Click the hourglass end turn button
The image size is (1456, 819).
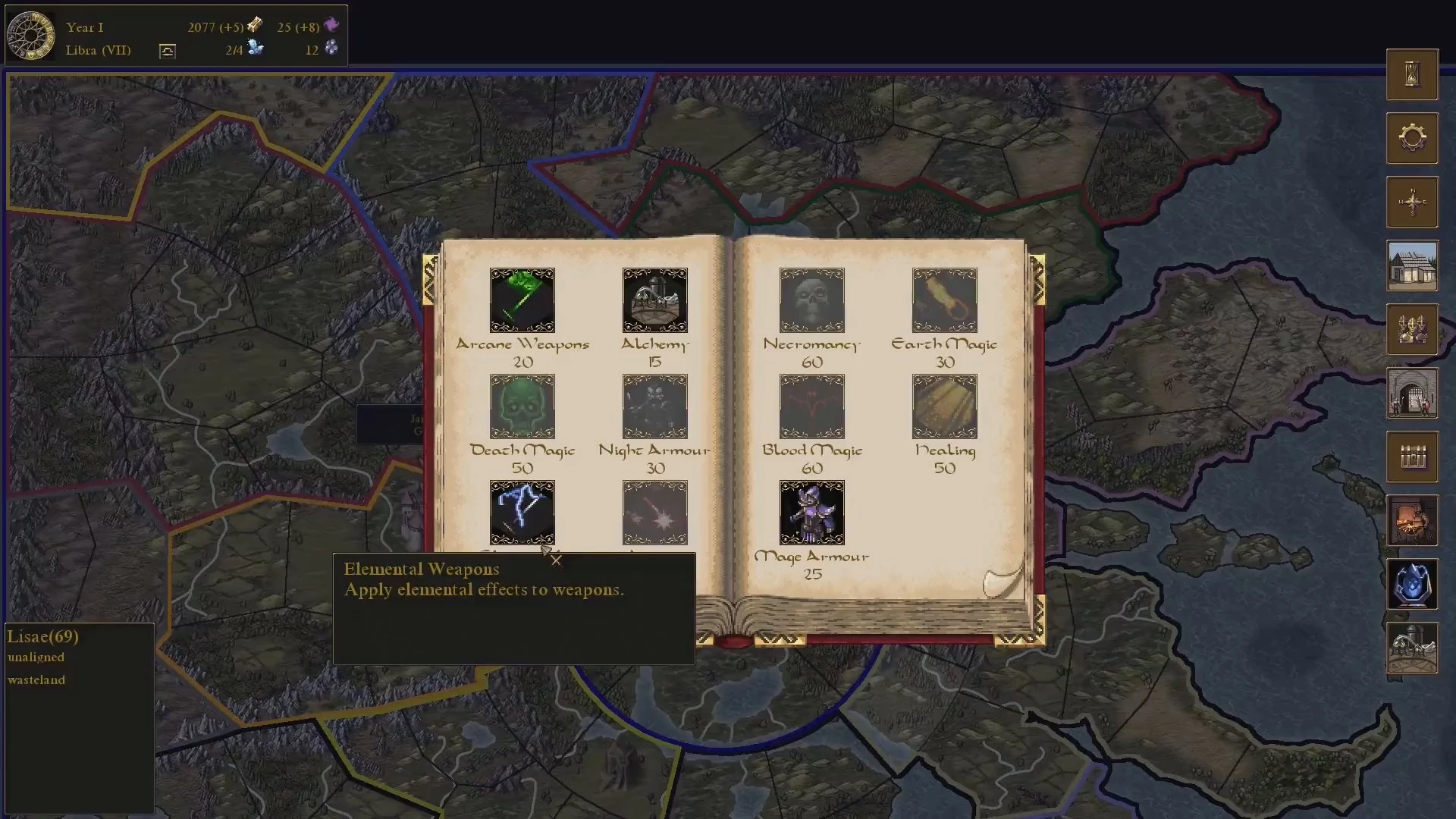1412,74
